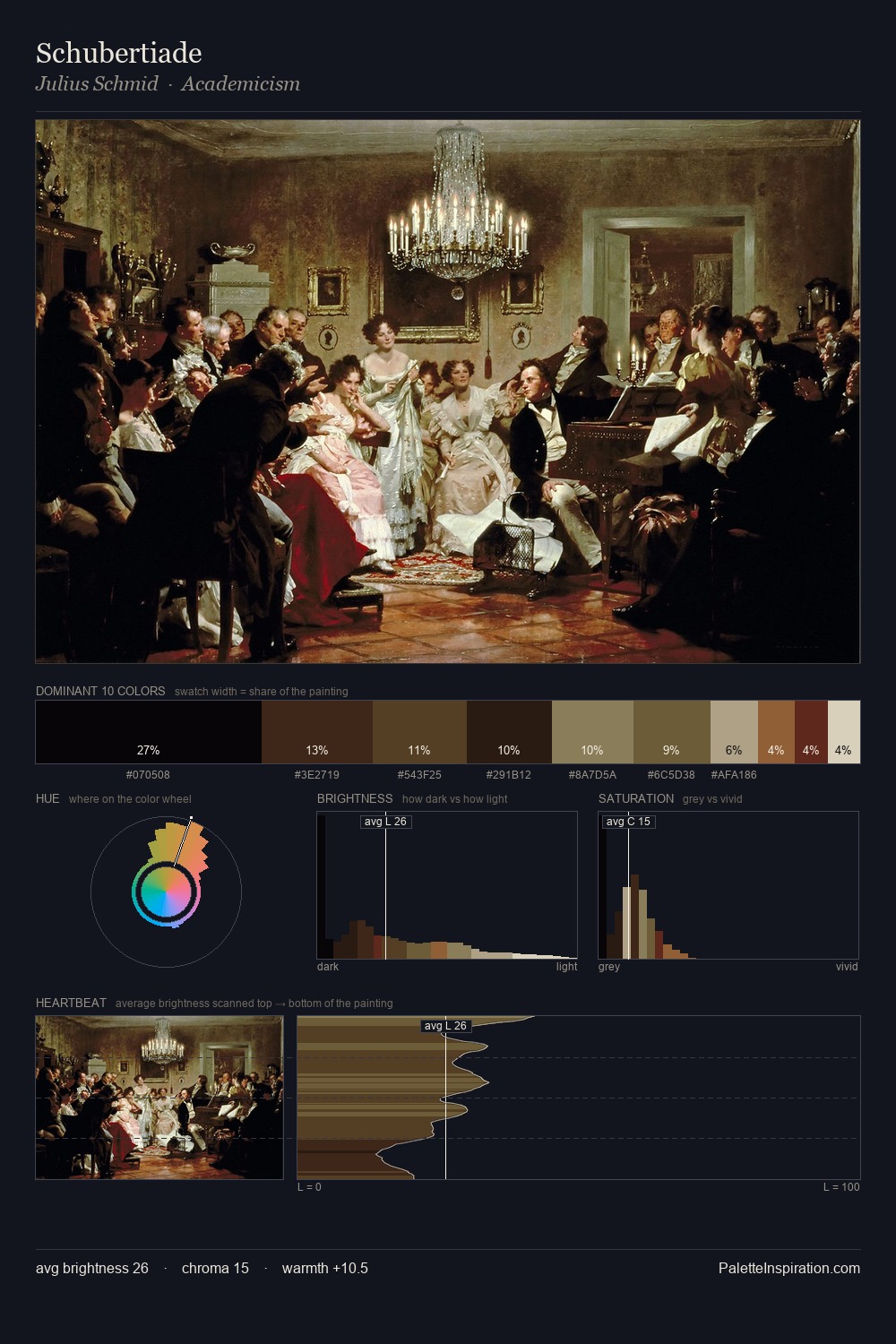Click 'avg brightness 26' in the footer

[92, 1268]
